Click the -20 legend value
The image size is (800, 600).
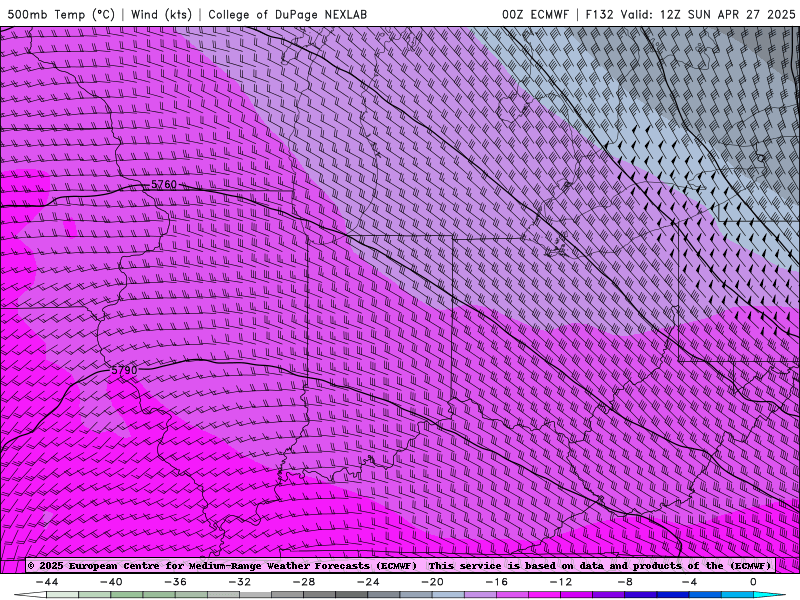[433, 582]
